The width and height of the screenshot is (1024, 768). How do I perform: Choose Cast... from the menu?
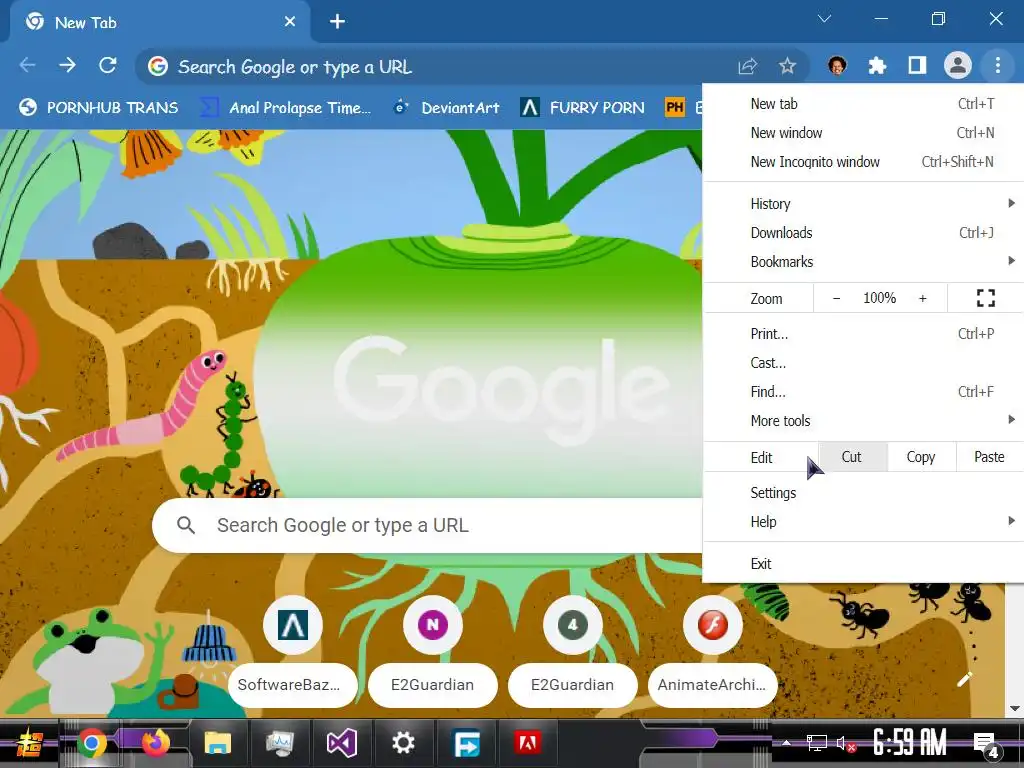click(863, 362)
